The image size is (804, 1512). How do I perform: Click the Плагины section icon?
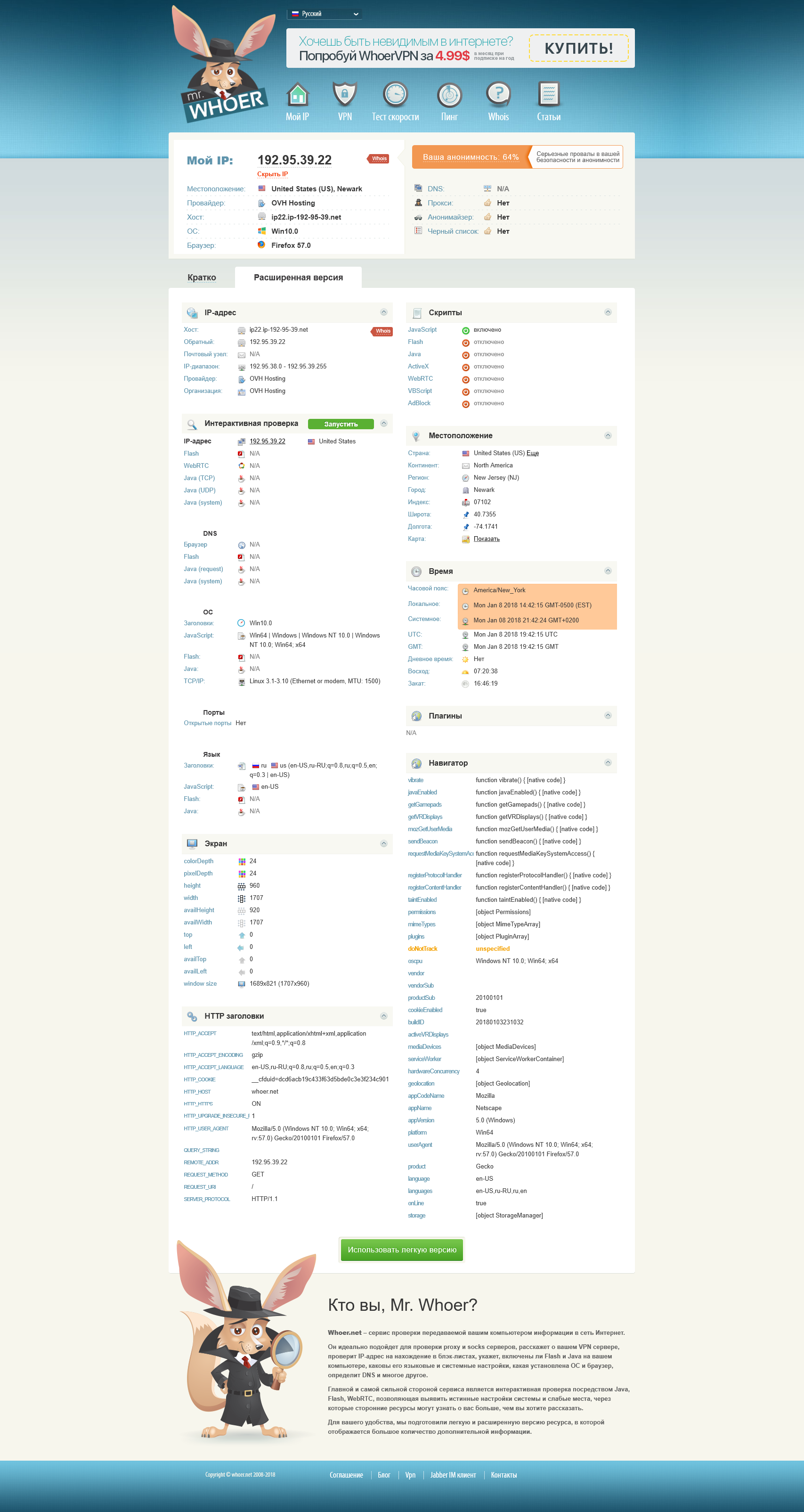click(416, 716)
